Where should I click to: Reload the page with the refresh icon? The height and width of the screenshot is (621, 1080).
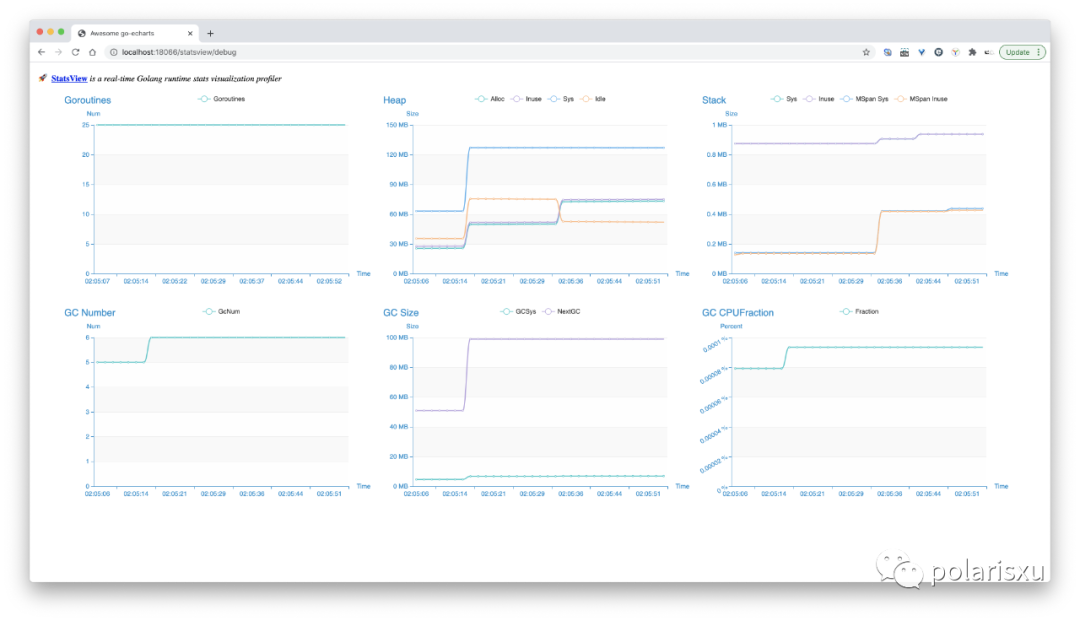point(76,52)
